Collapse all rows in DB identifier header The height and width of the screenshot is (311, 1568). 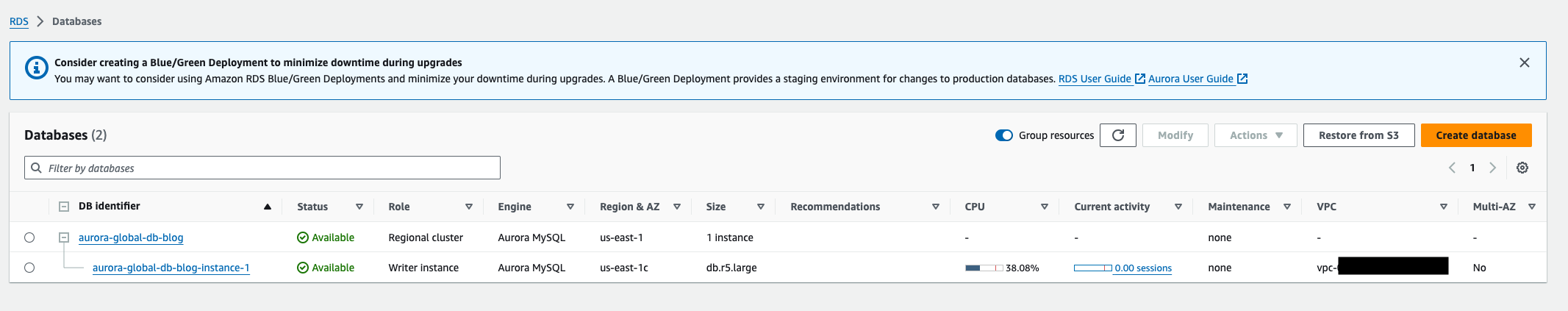[x=64, y=207]
